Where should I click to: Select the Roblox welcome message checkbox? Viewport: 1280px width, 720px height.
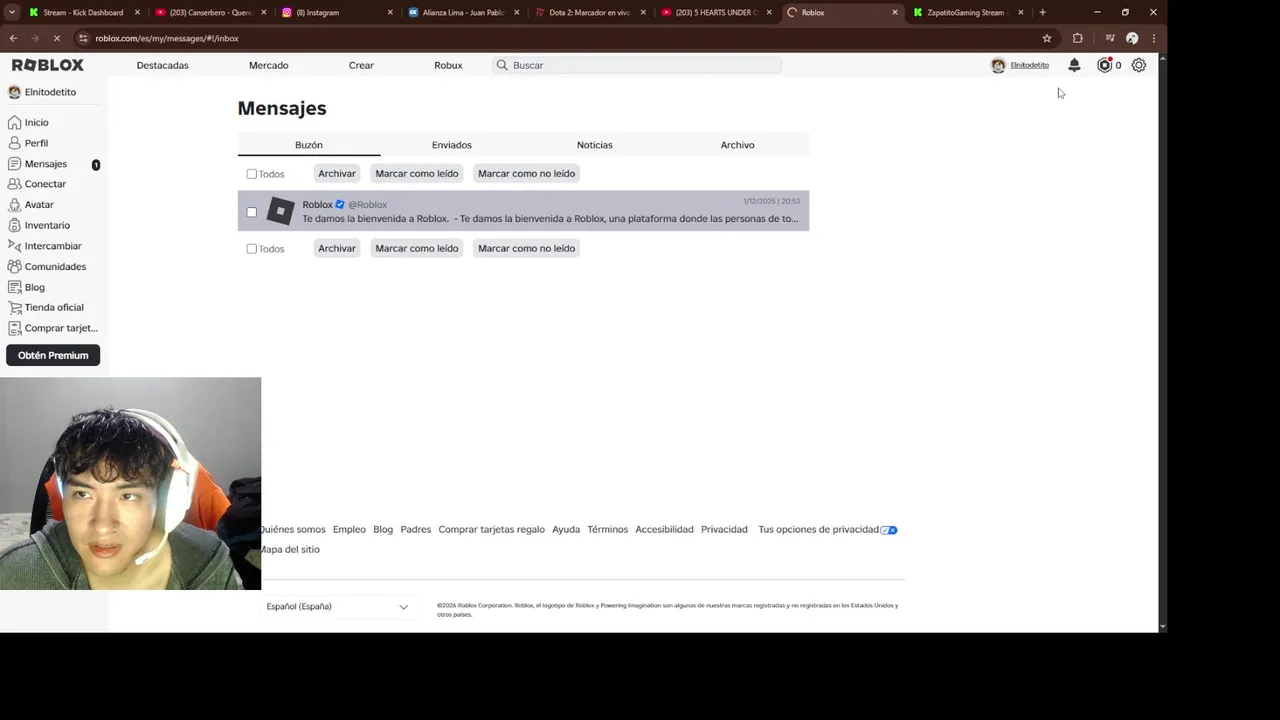click(251, 212)
